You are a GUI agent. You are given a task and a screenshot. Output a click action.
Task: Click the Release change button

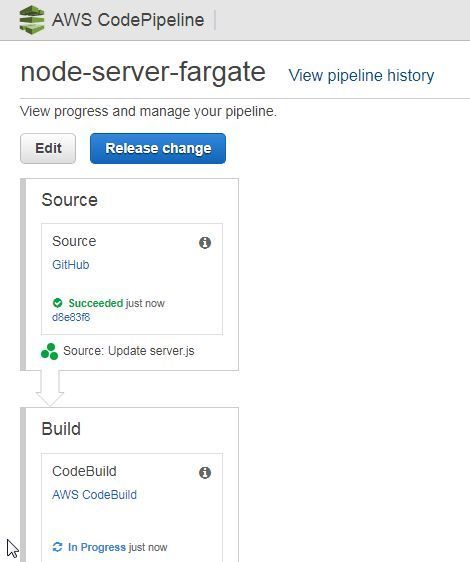158,148
